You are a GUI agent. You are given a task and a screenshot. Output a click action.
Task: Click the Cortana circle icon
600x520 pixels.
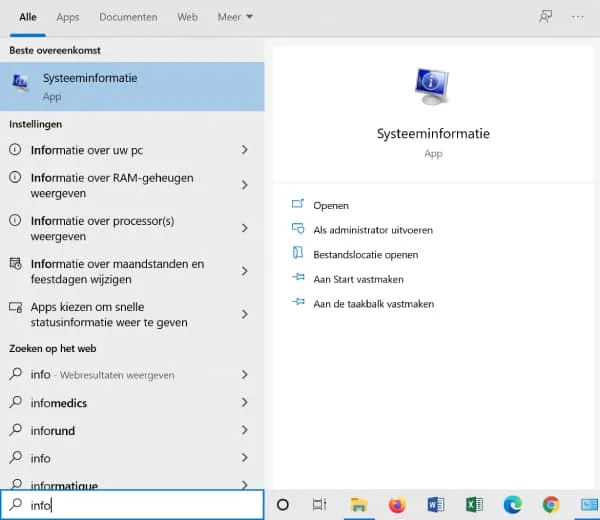point(282,505)
